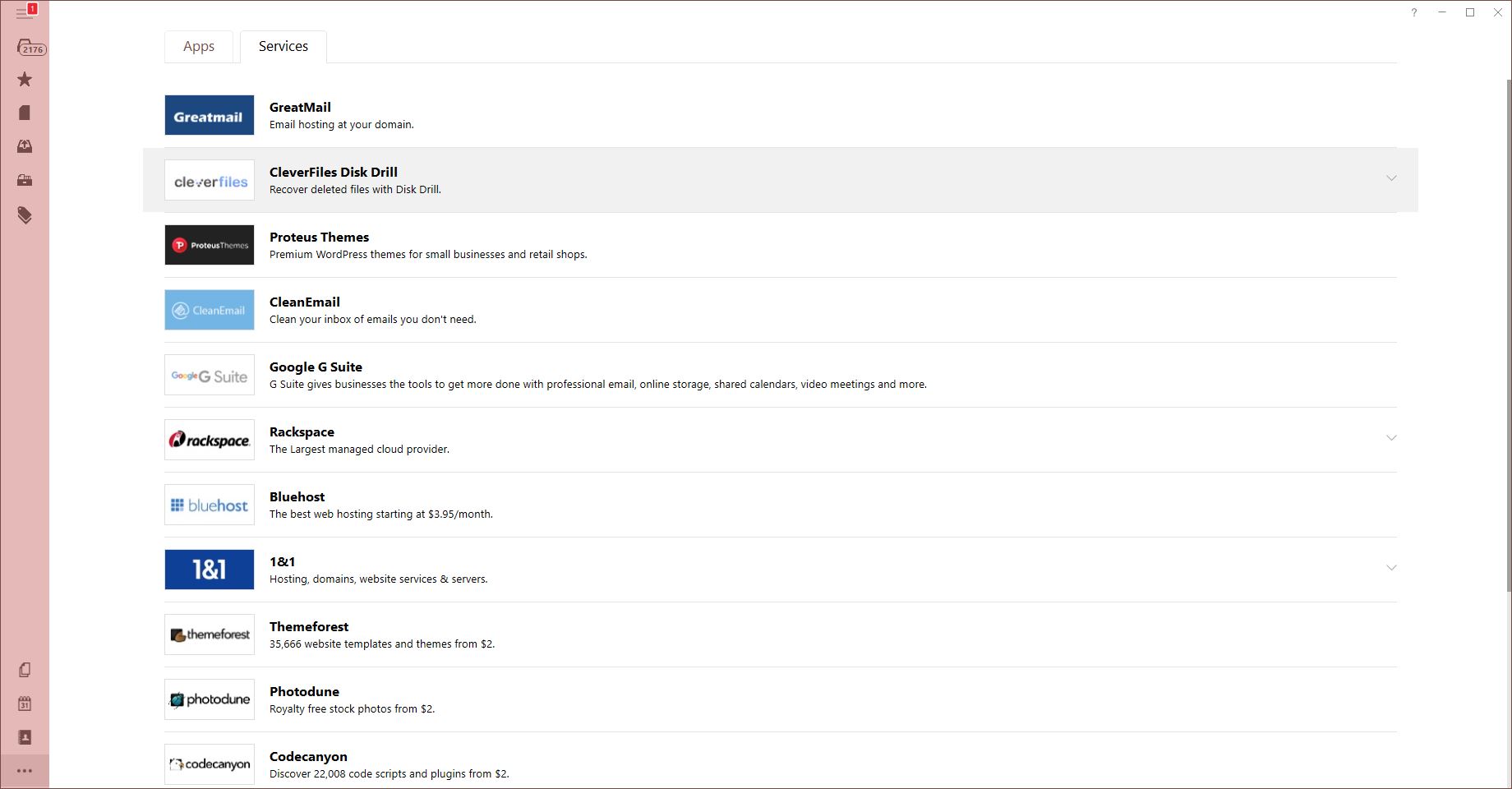
Task: View starred messages via the star icon
Action: click(x=25, y=79)
